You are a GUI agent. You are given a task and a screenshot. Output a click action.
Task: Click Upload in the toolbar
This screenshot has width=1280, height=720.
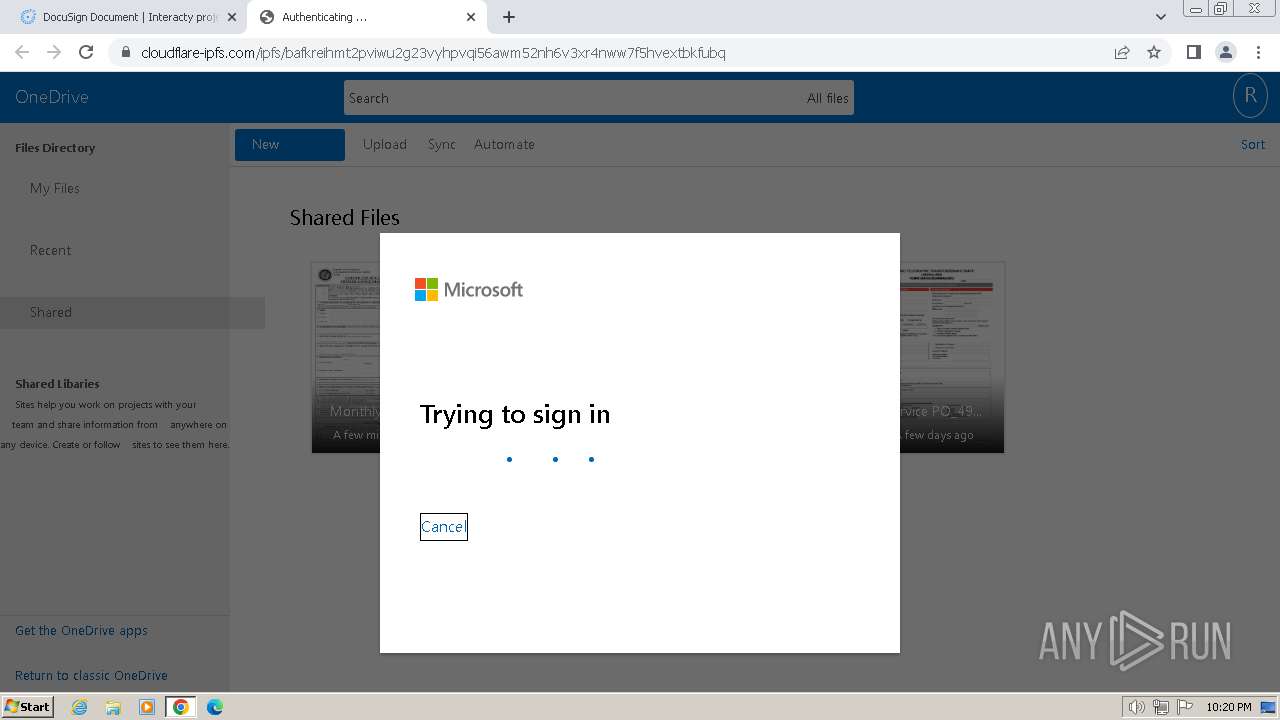(x=385, y=144)
